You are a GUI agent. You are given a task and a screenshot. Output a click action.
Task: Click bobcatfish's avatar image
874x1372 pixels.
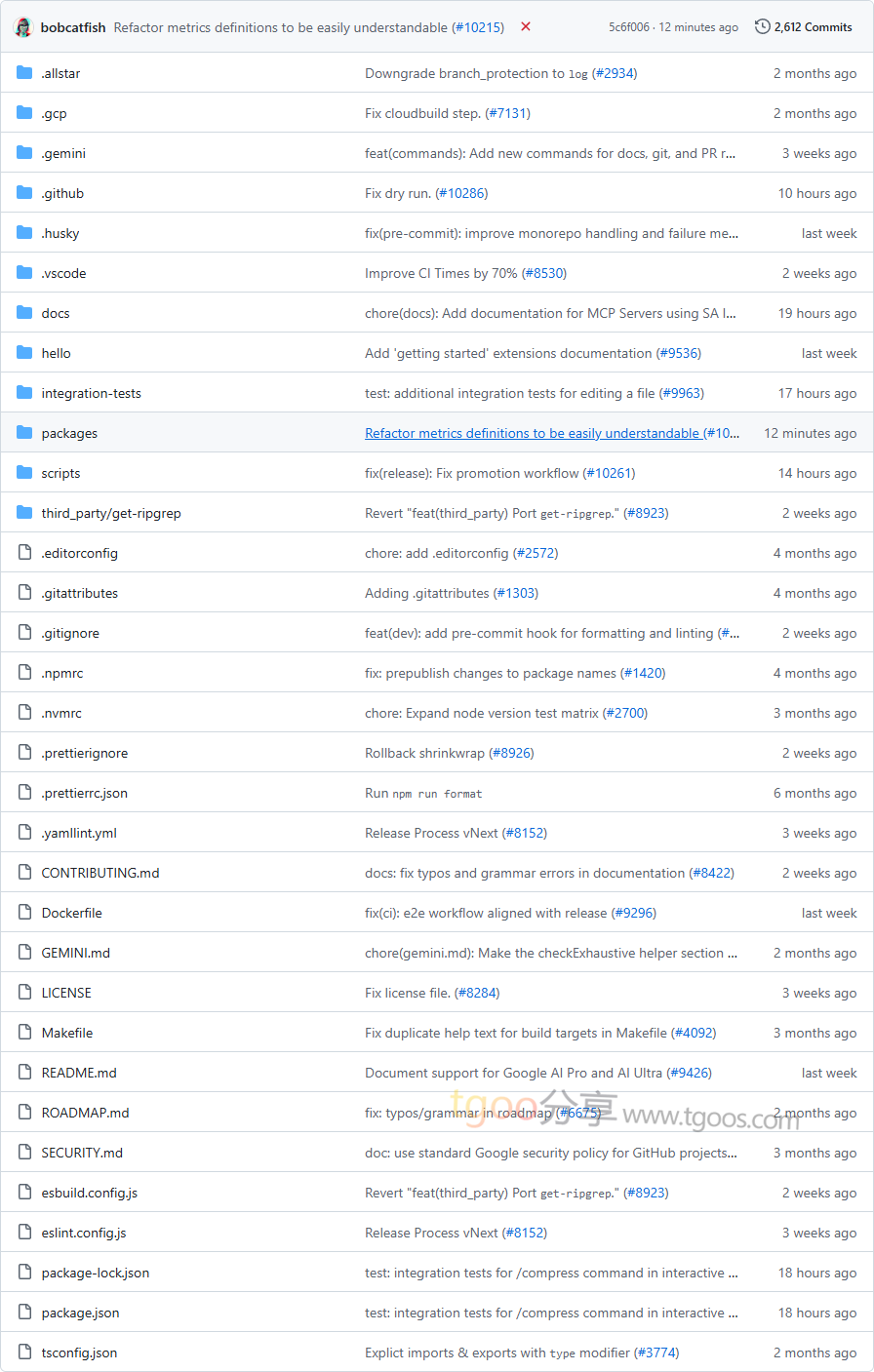click(x=23, y=27)
